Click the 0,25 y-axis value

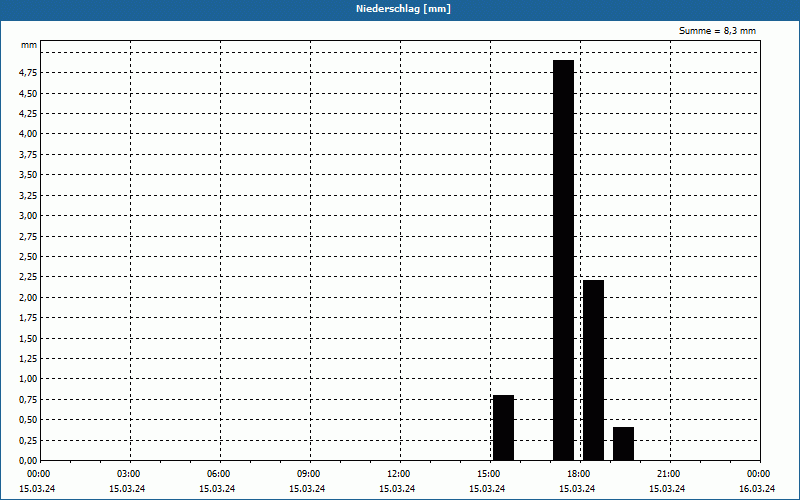click(28, 440)
